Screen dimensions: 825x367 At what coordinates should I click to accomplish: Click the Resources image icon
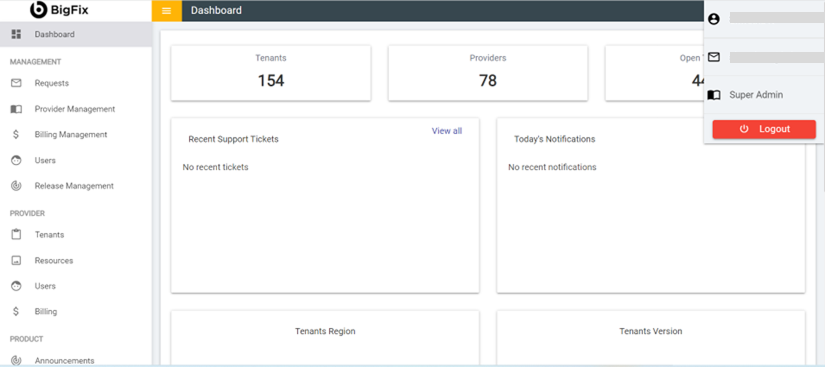16,260
